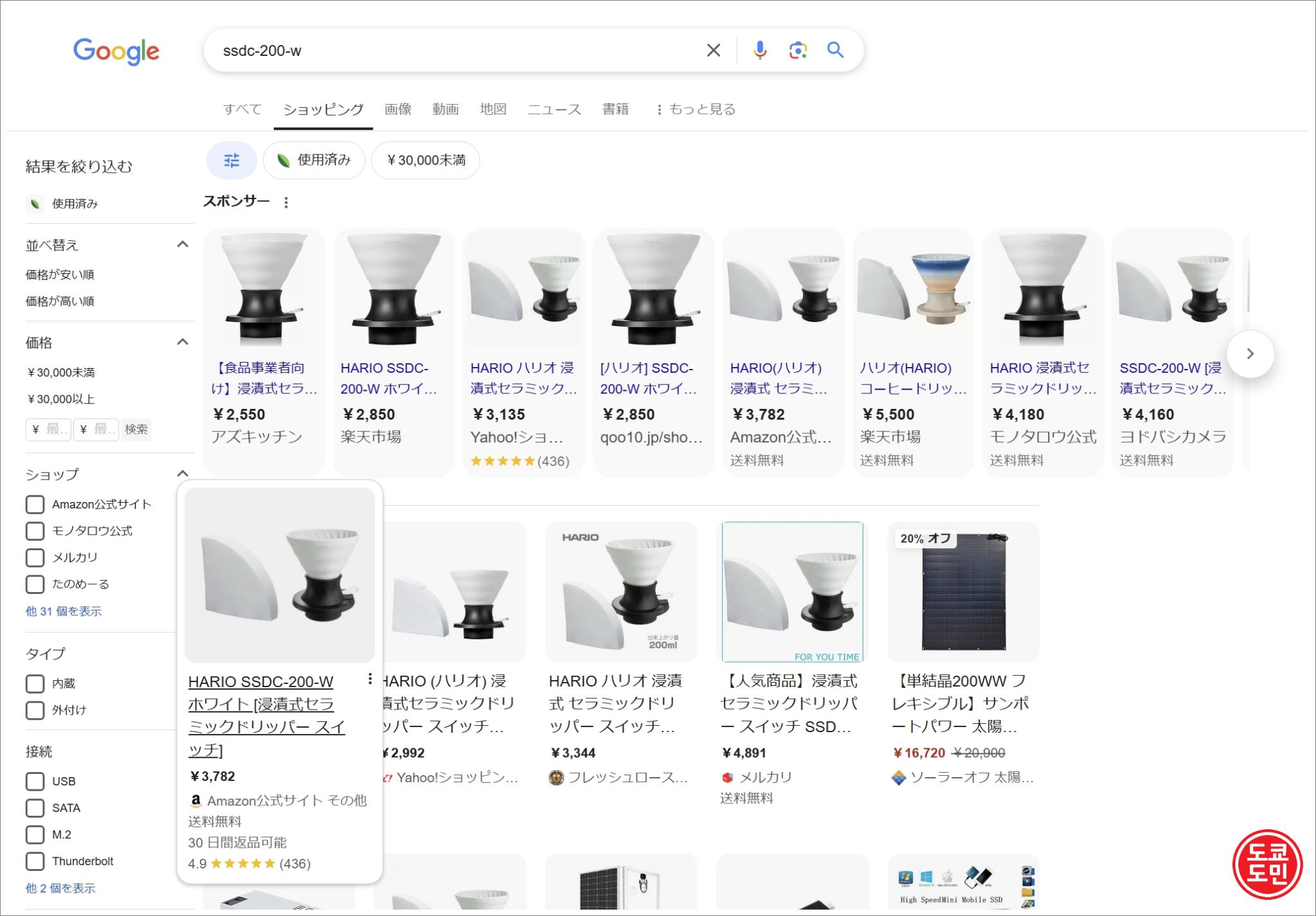Open Google Lens image search icon
The height and width of the screenshot is (916, 1316).
pyautogui.click(x=797, y=50)
